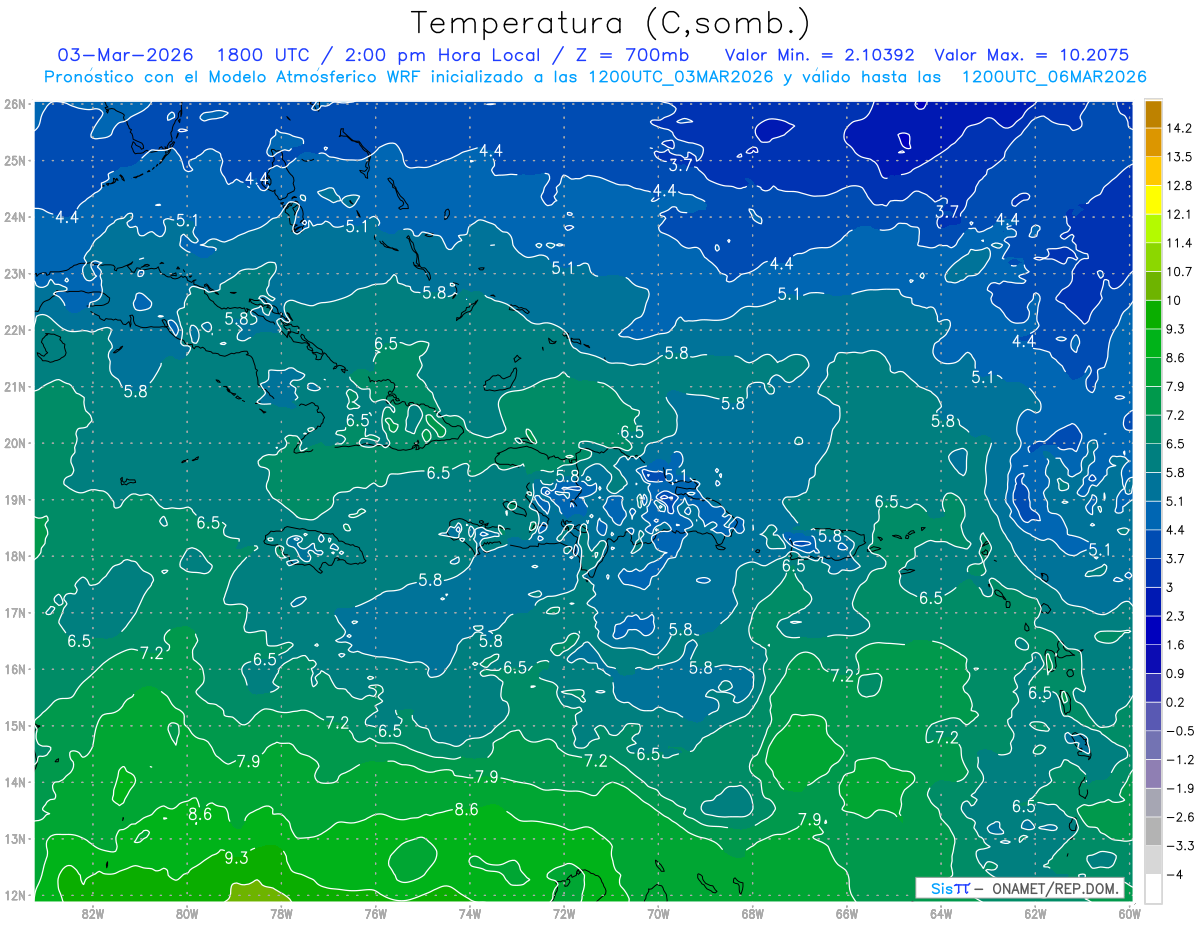Click the '82W' longitude axis label
Image resolution: width=1200 pixels, height=927 pixels.
click(x=93, y=913)
